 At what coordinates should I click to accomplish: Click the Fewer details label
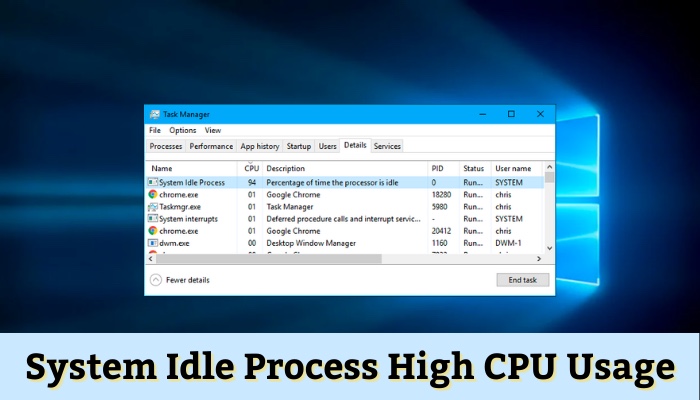(188, 280)
